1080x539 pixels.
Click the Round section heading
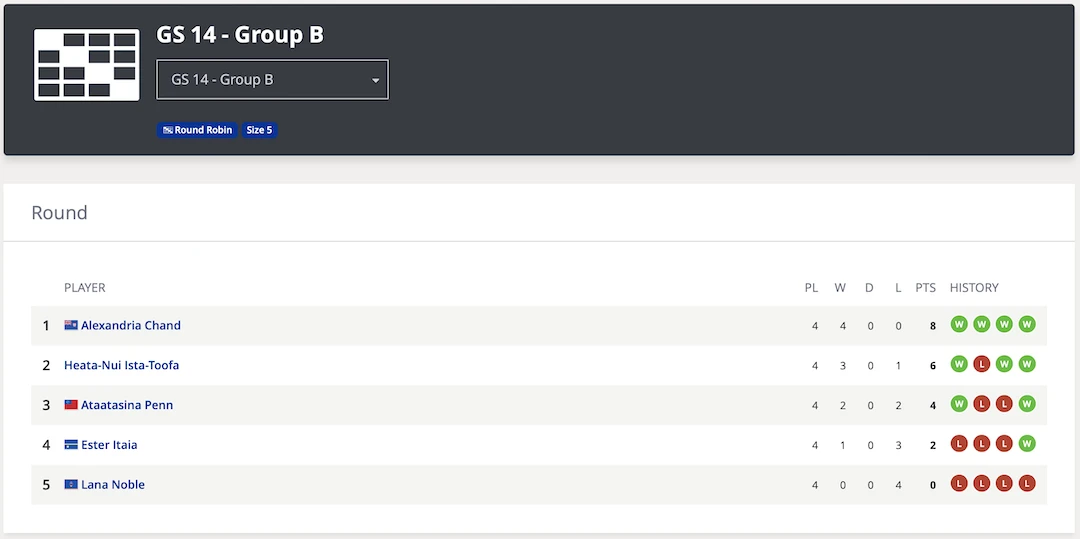click(x=59, y=213)
